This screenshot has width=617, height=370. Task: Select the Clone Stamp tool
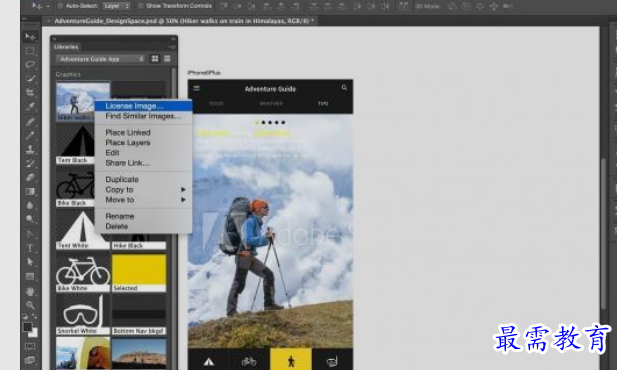pyautogui.click(x=30, y=150)
